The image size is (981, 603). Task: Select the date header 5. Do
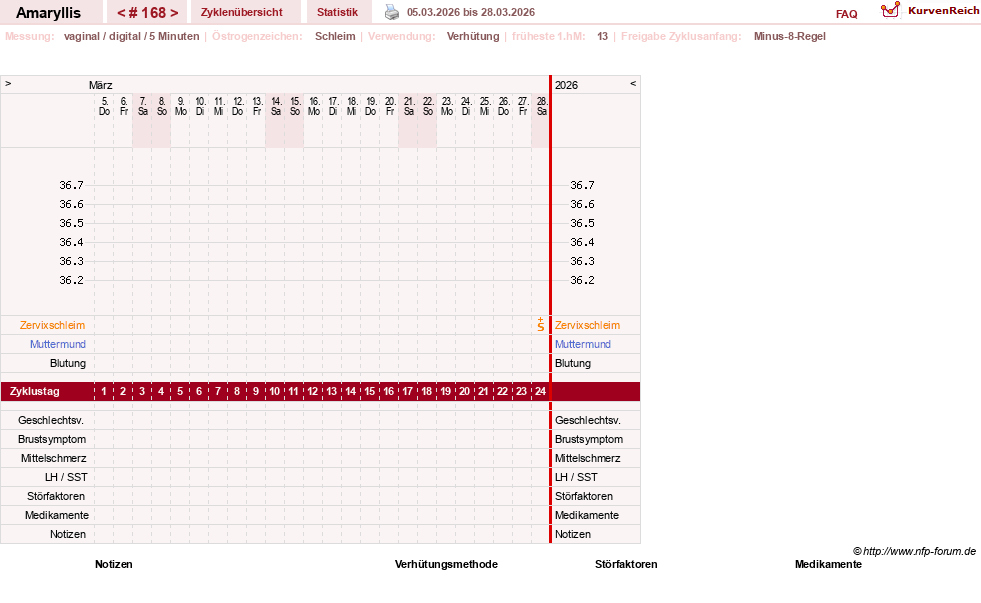click(x=104, y=106)
